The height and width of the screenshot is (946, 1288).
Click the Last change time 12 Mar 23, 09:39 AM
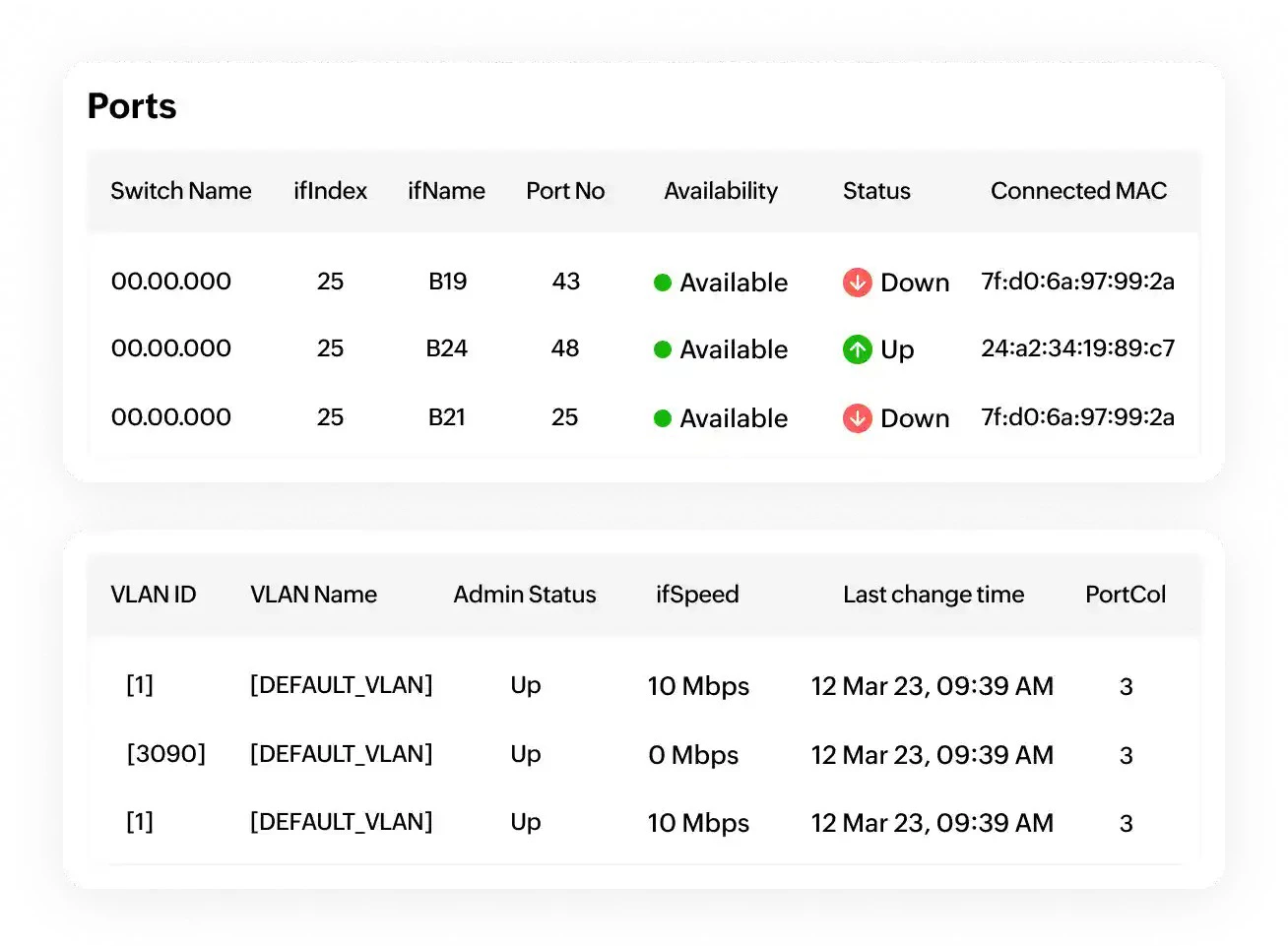pyautogui.click(x=933, y=686)
